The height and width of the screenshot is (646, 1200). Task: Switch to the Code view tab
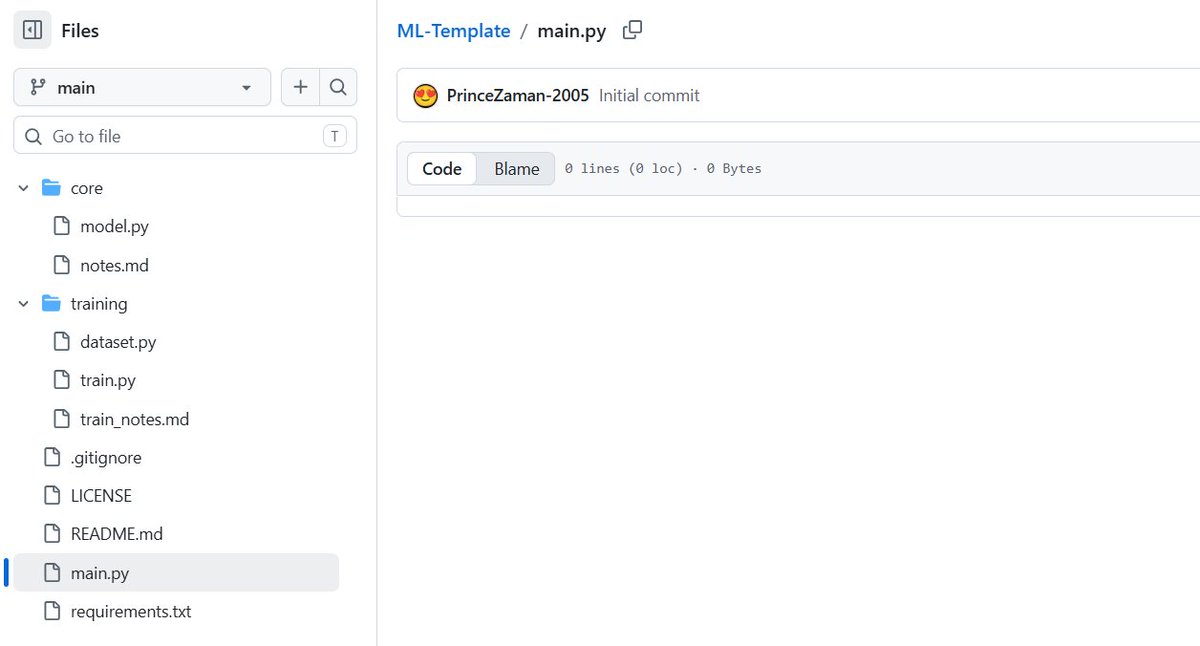442,169
